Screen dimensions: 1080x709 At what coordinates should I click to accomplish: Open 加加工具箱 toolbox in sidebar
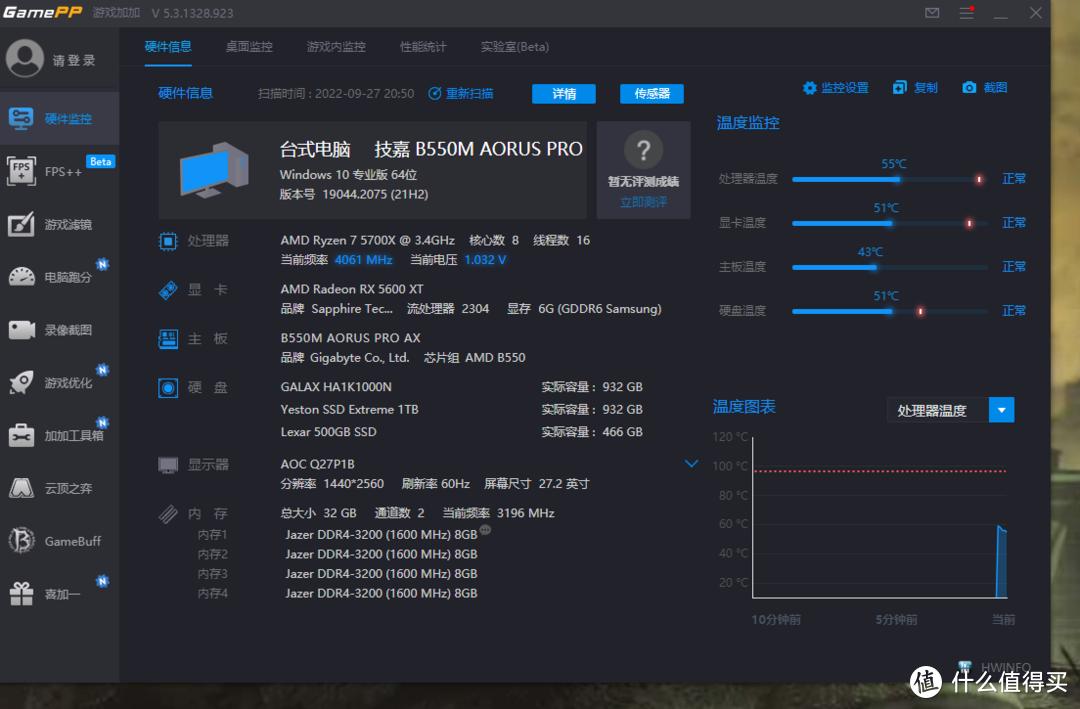coord(21,435)
